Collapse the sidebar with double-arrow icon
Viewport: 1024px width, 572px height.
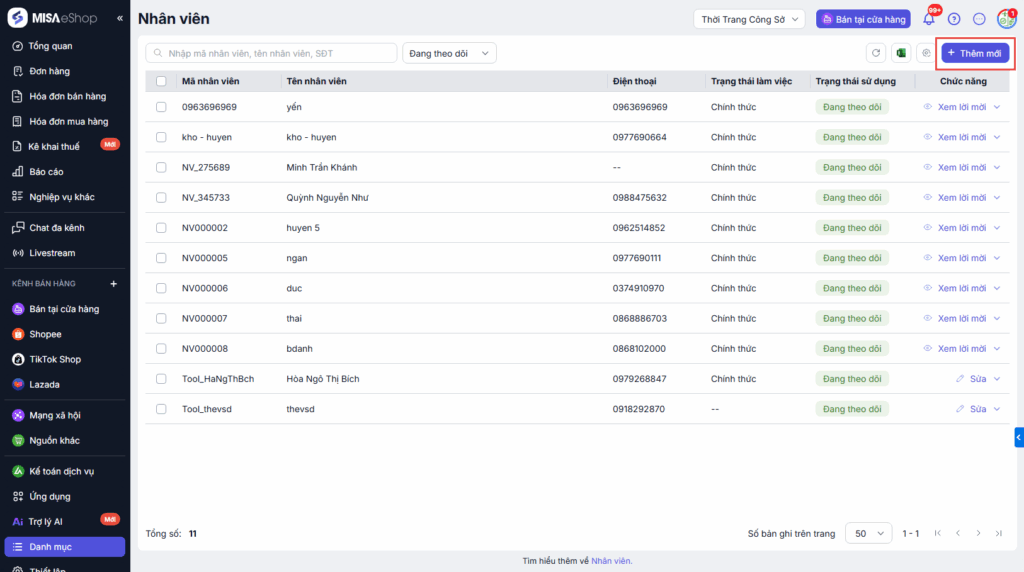click(x=120, y=18)
